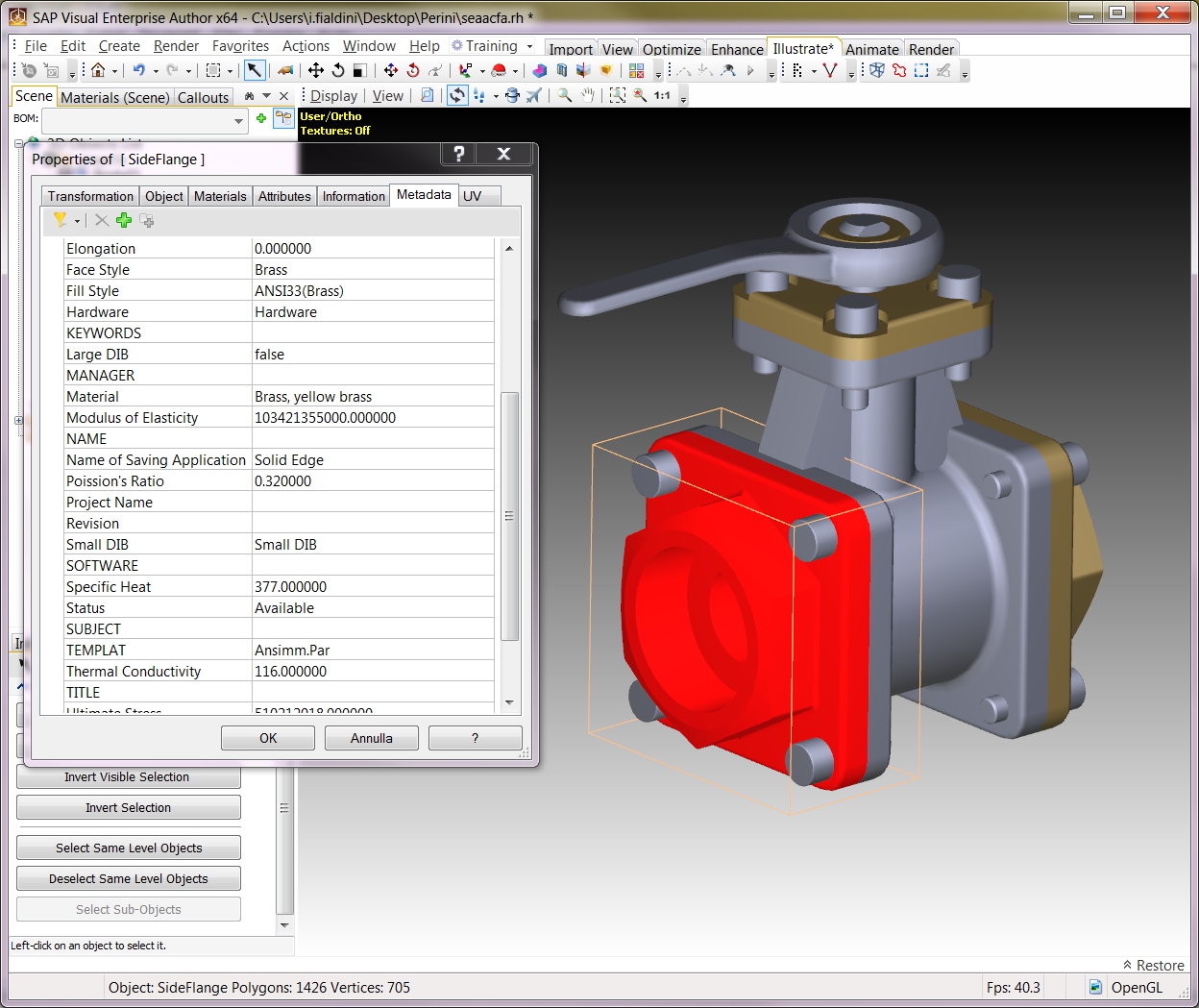The width and height of the screenshot is (1199, 1008).
Task: Open the Favorites menu
Action: (240, 46)
